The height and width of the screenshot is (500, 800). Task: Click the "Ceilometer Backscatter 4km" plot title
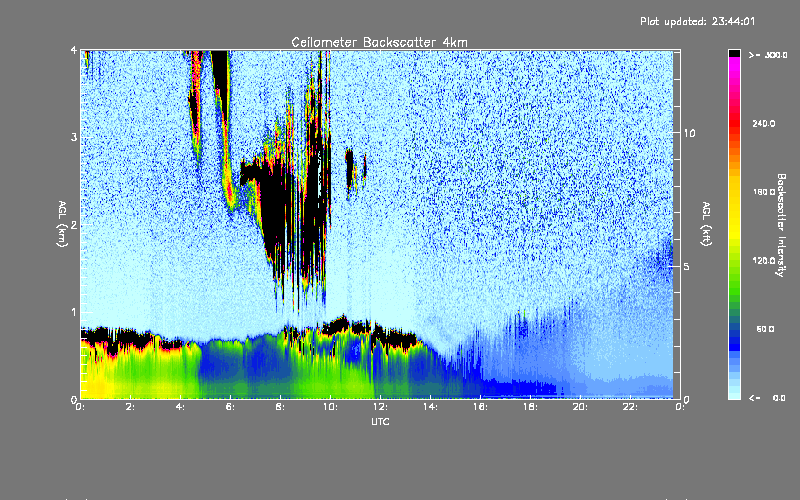(379, 42)
